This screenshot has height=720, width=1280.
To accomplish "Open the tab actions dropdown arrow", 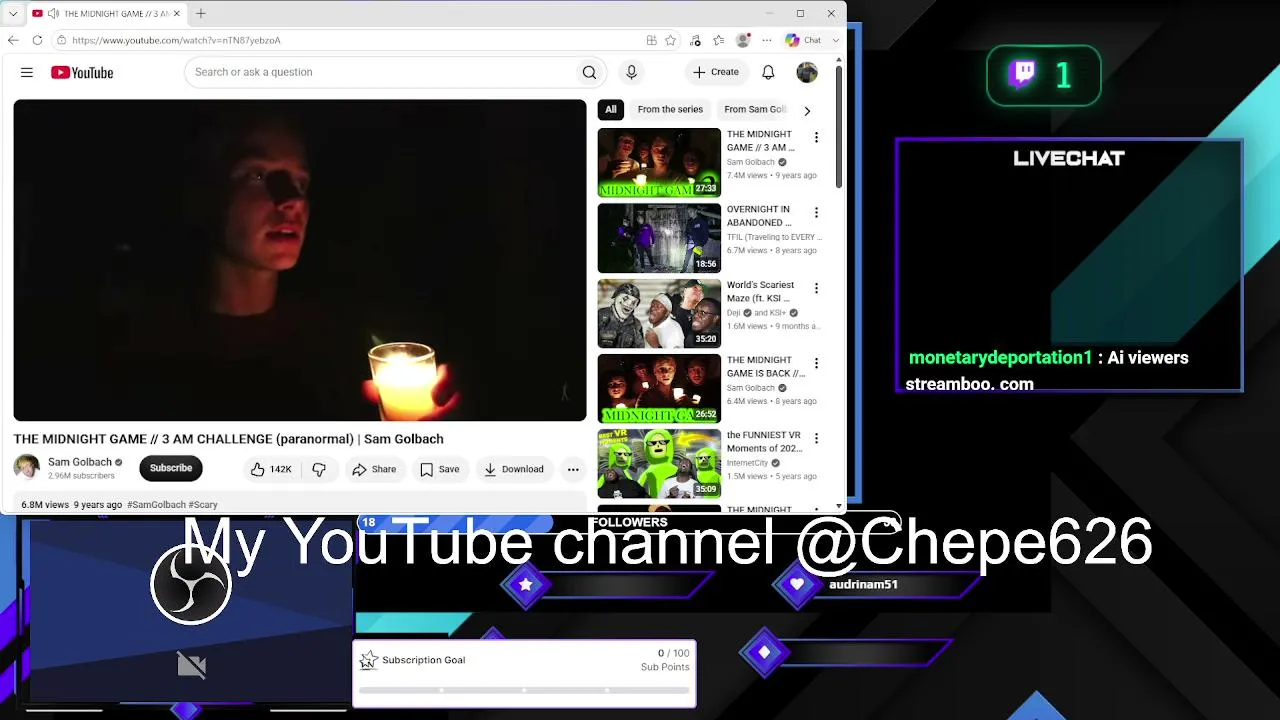I will 13,13.
